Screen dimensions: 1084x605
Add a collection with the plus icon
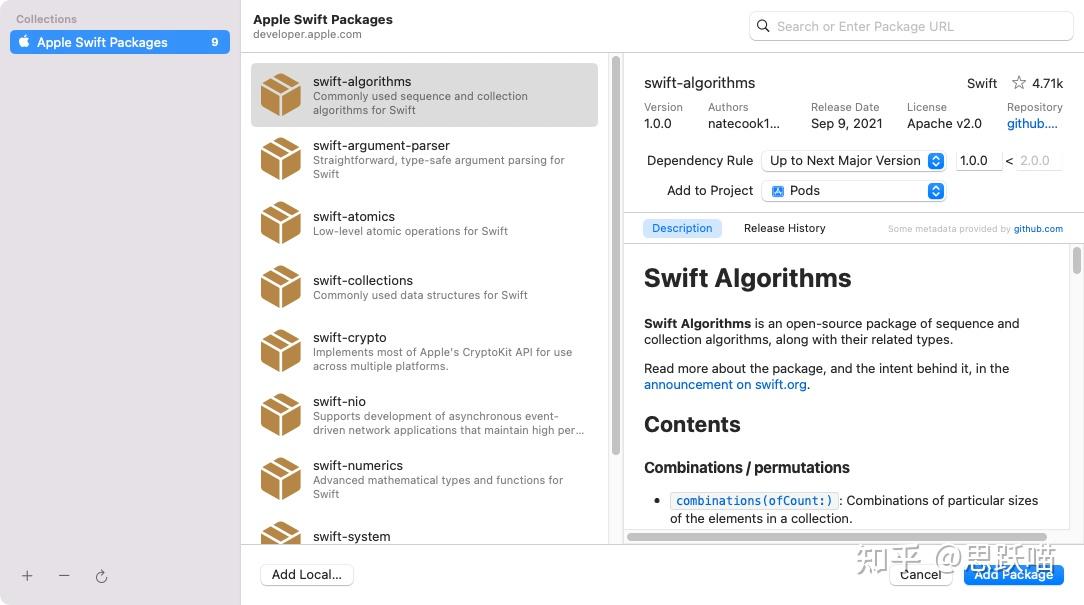click(x=27, y=576)
